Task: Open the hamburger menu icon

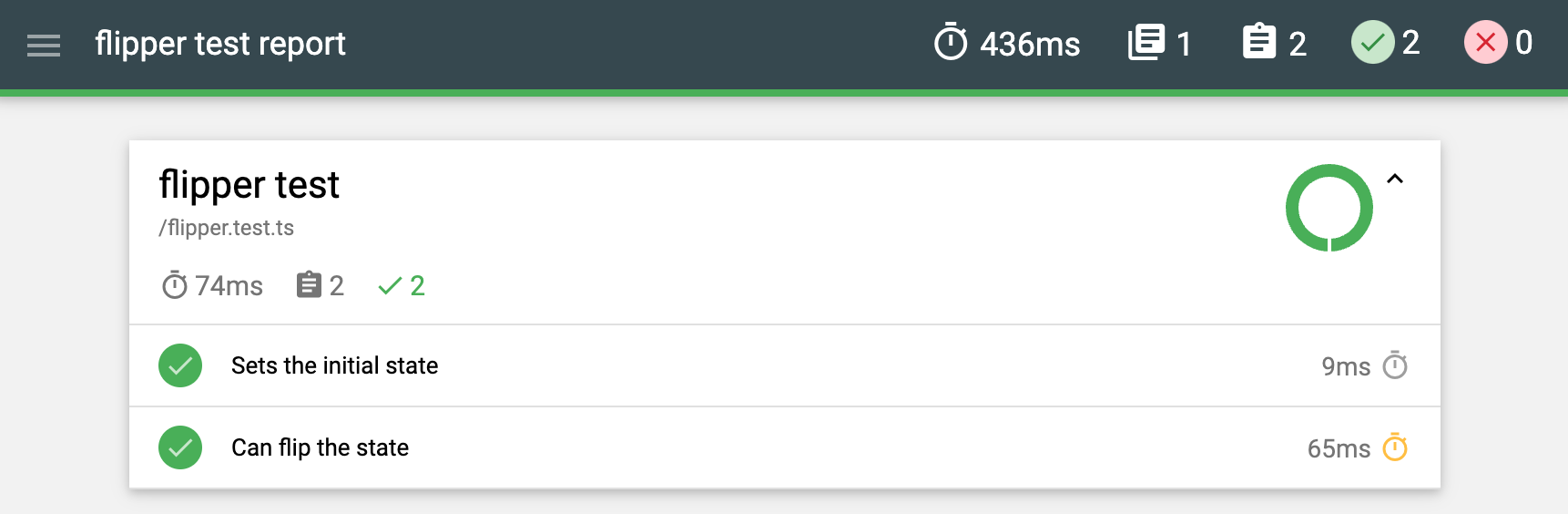Action: pyautogui.click(x=44, y=45)
